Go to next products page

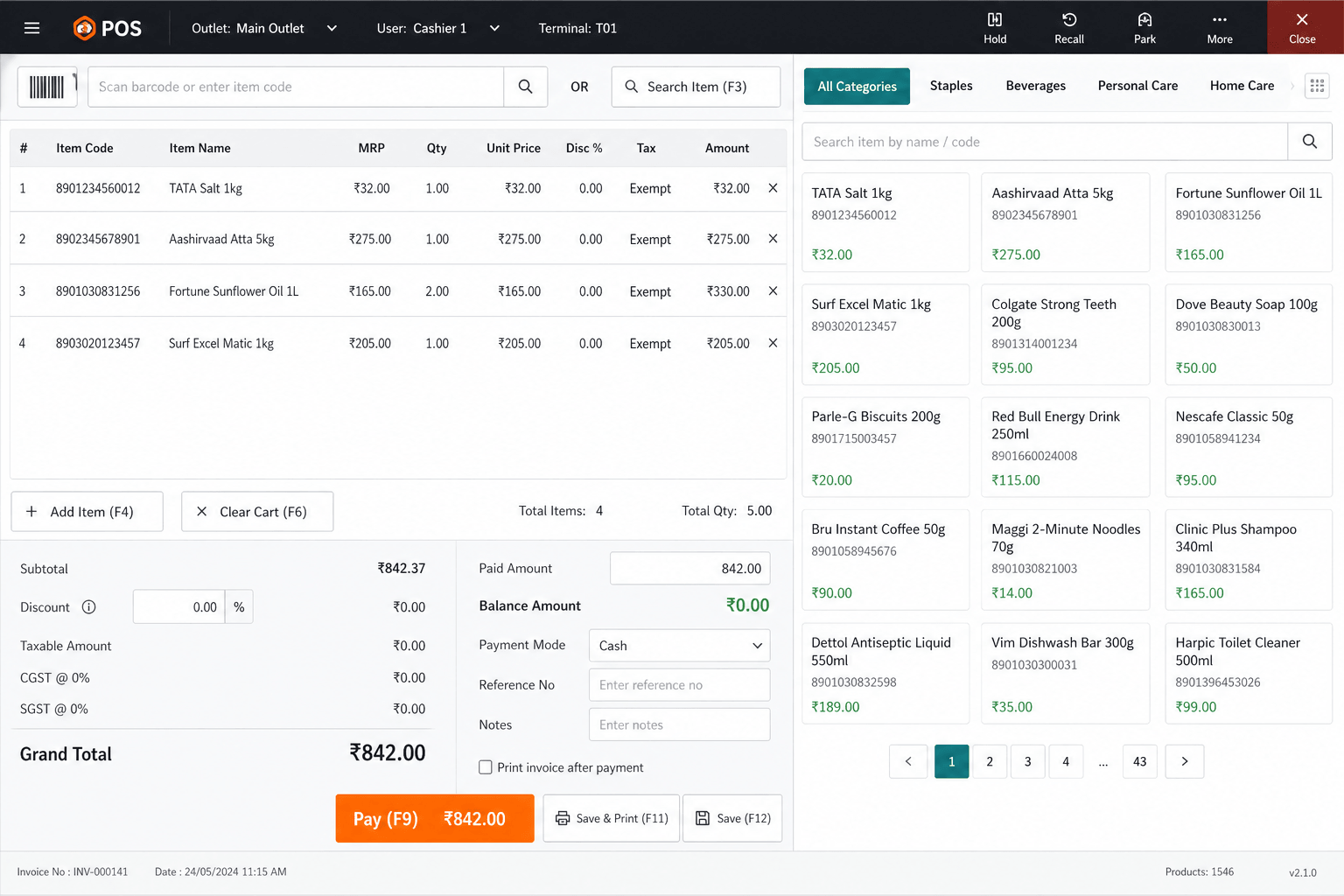[x=1185, y=761]
